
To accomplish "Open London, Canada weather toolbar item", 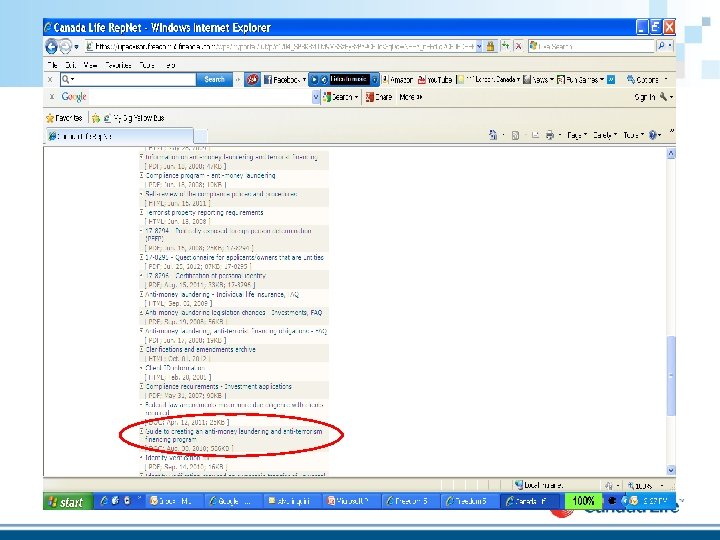I will point(489,80).
